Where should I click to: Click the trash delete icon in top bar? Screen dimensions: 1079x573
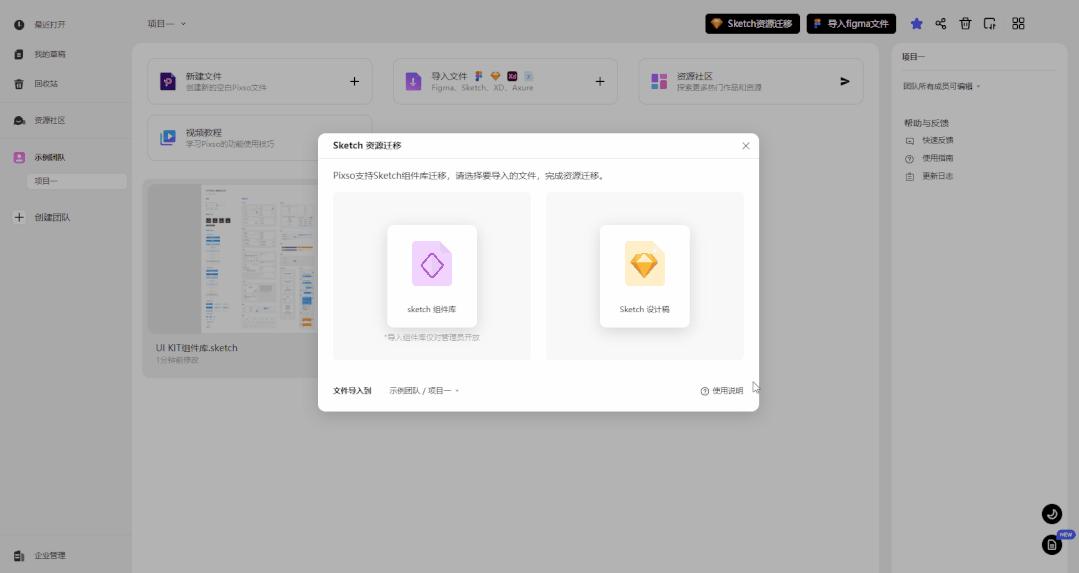(x=965, y=23)
